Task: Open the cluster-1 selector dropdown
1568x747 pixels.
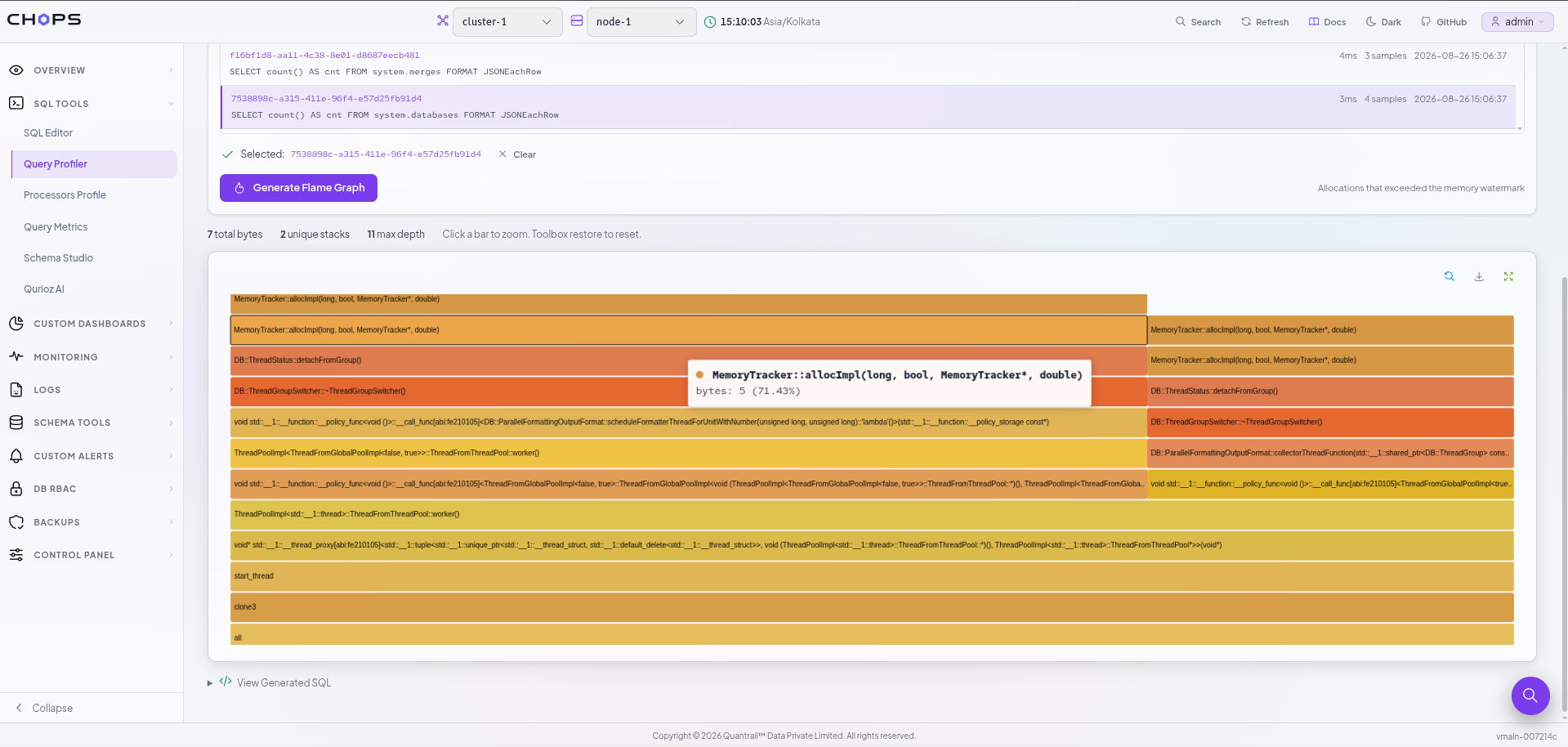Action: click(507, 22)
